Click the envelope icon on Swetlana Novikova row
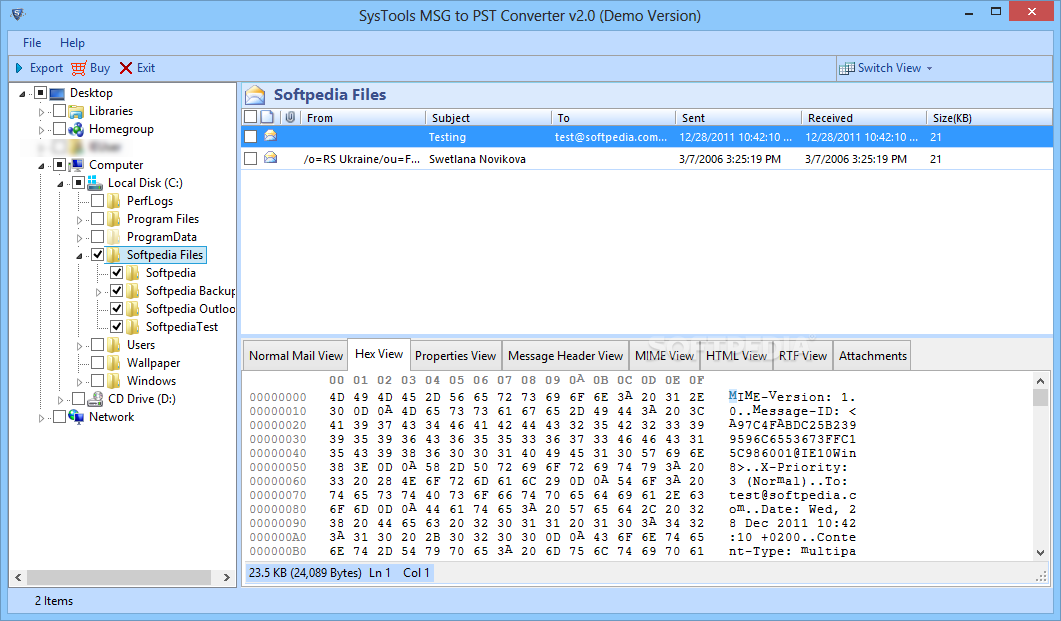The width and height of the screenshot is (1061, 621). [271, 158]
